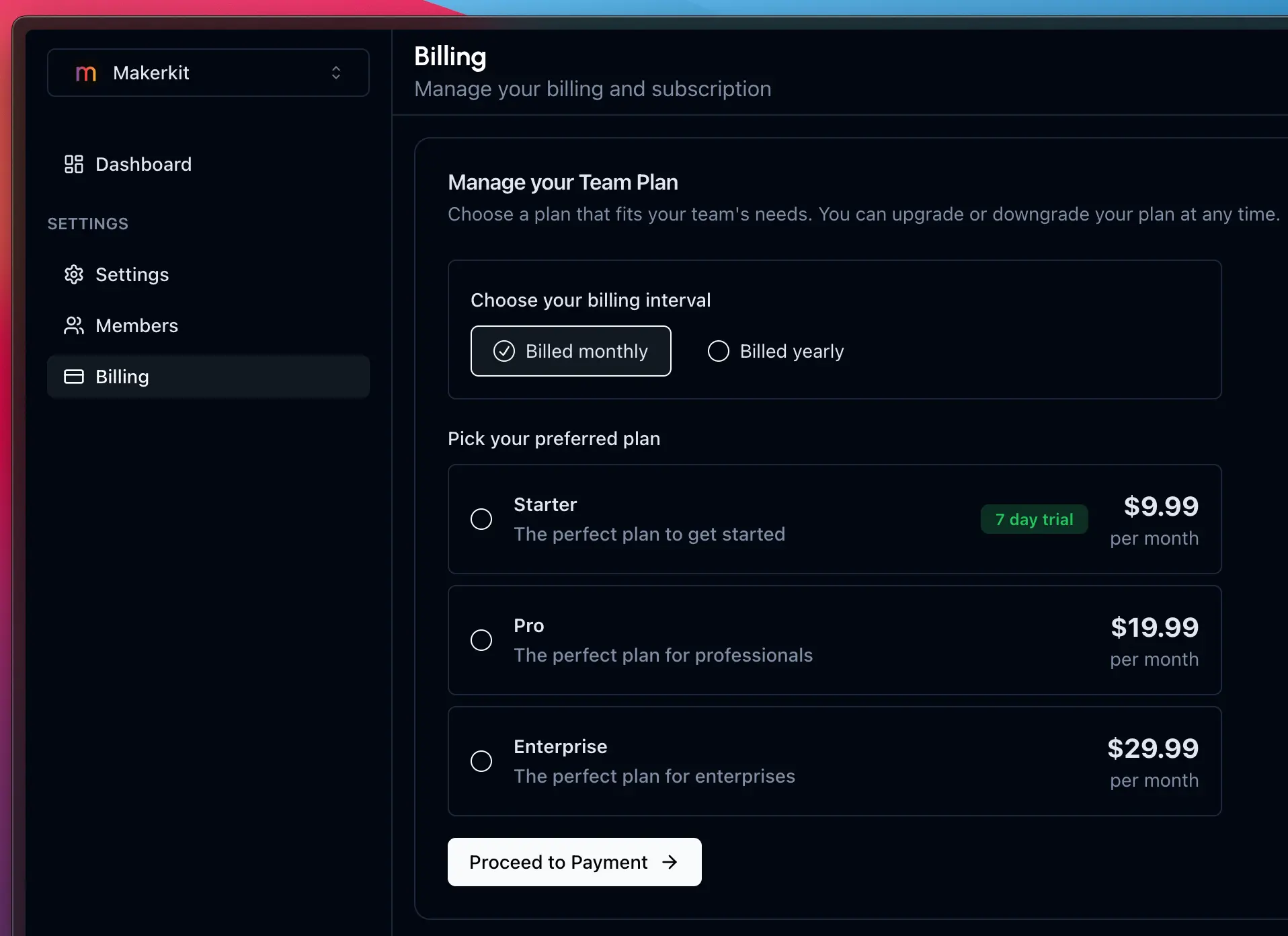Screen dimensions: 1288x936
Task: Click the arrow icon on Proceed to Payment
Action: [x=670, y=862]
